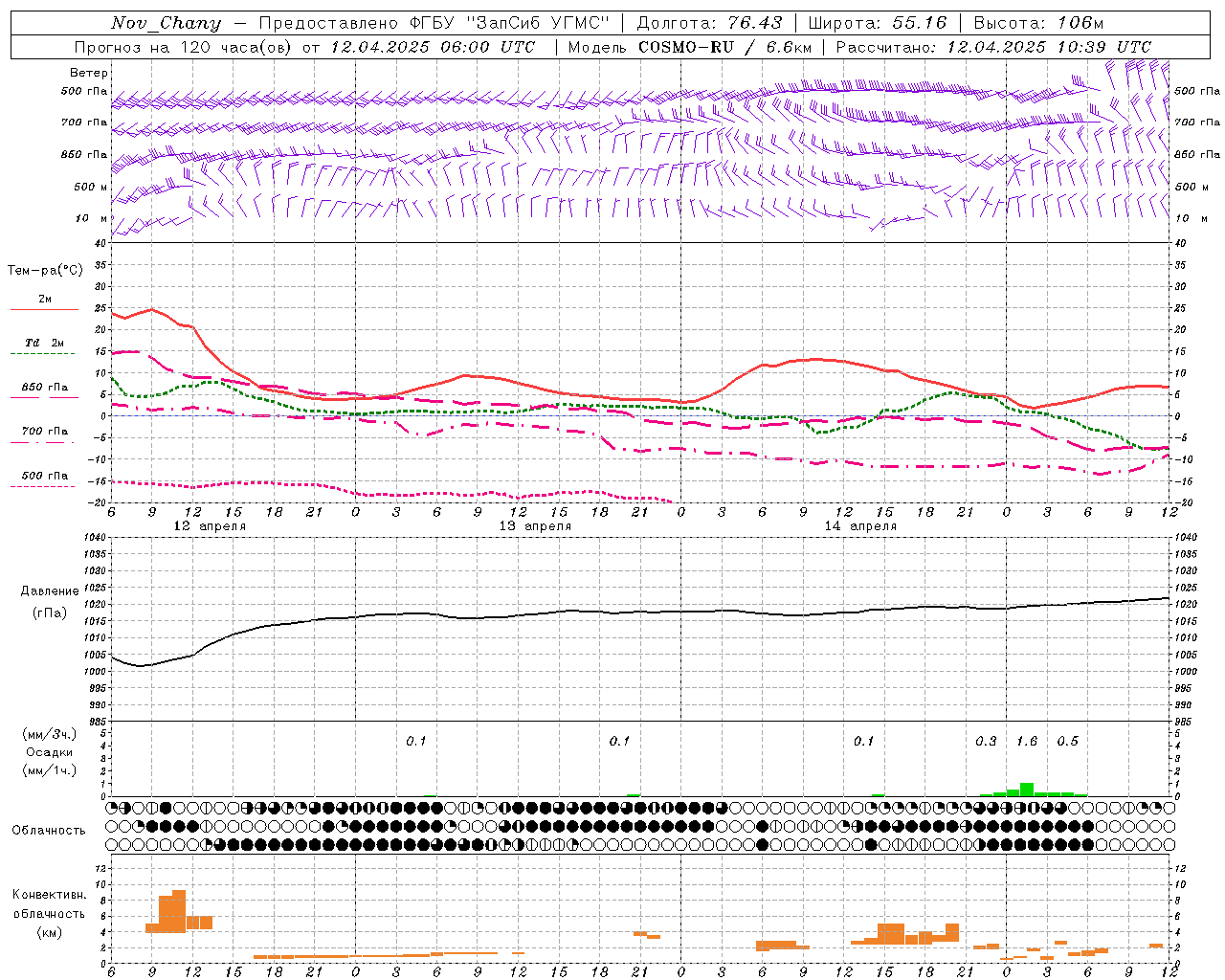This screenshot has width=1225, height=980.
Task: Select the 14 апреля date label
Action: click(860, 526)
